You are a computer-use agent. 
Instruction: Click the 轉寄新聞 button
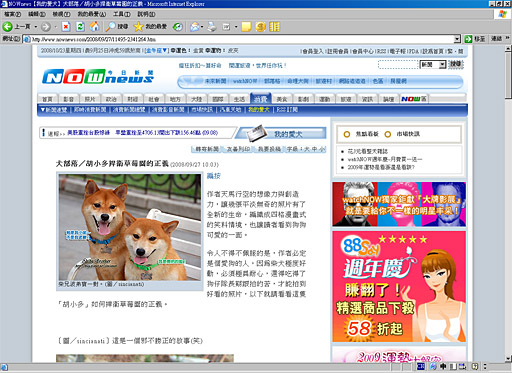point(207,149)
